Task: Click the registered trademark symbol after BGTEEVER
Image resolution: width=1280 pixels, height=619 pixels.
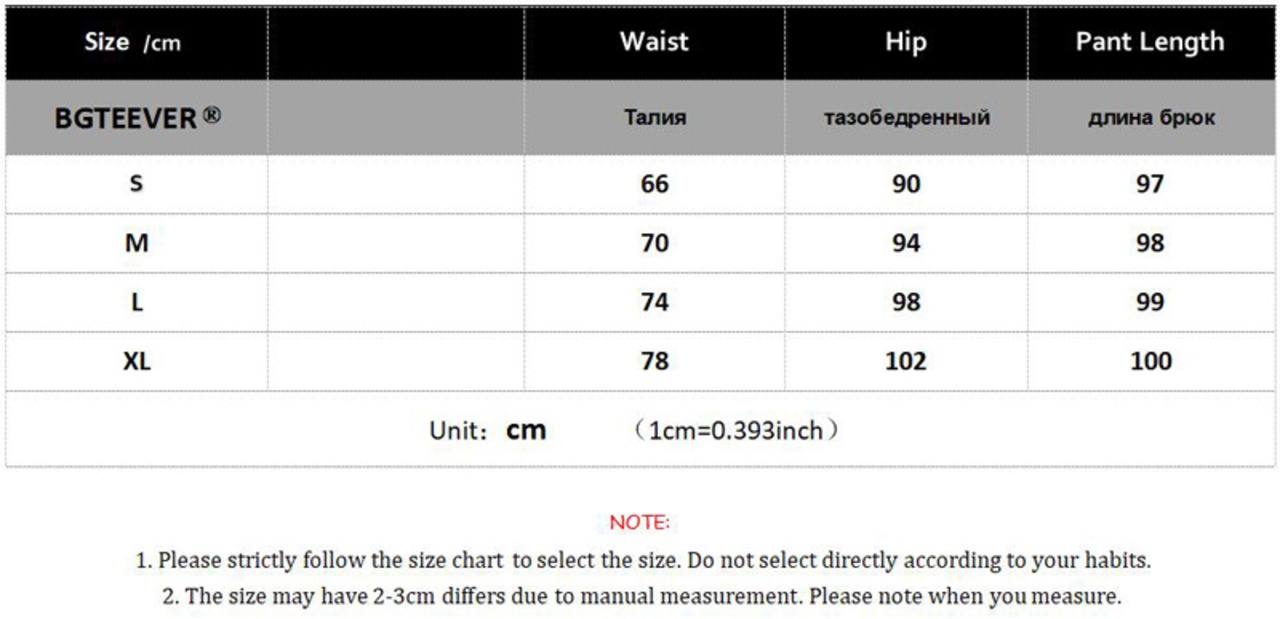Action: pyautogui.click(x=211, y=115)
